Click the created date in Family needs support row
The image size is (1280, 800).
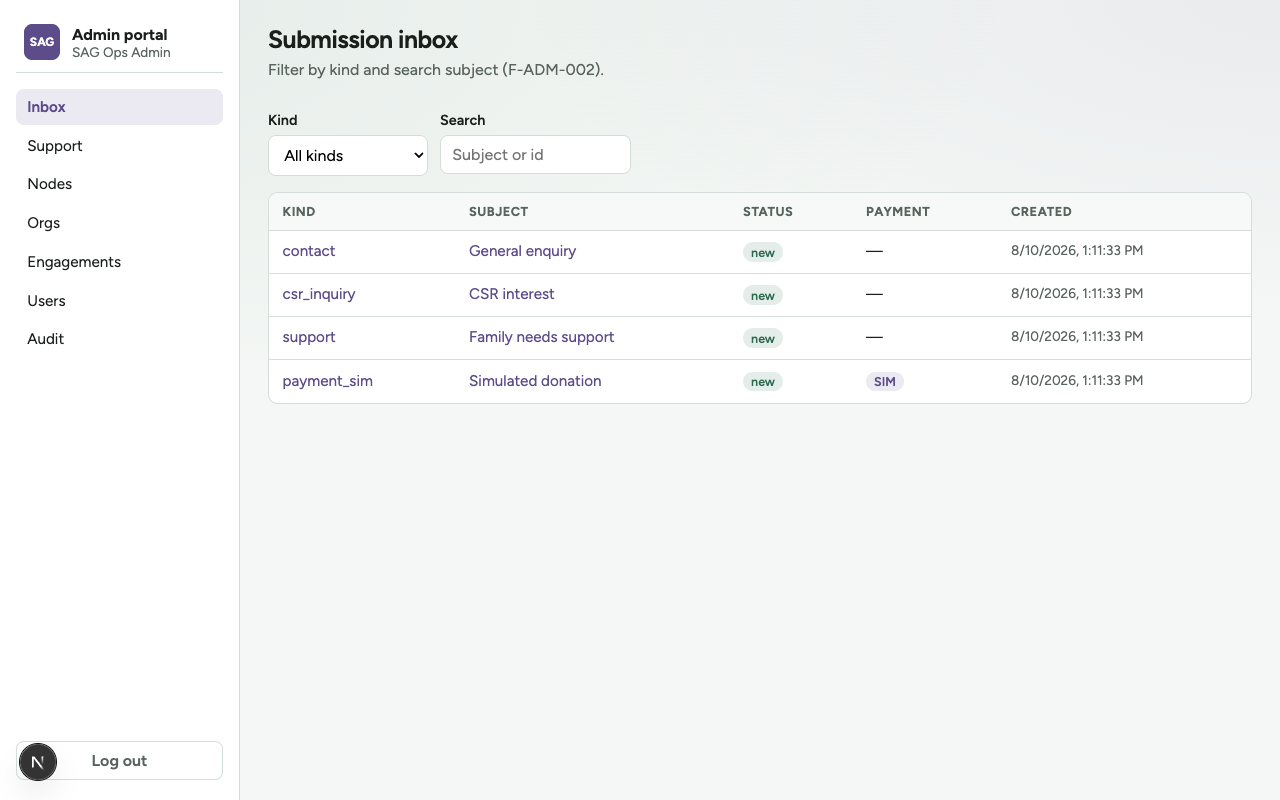coord(1077,337)
